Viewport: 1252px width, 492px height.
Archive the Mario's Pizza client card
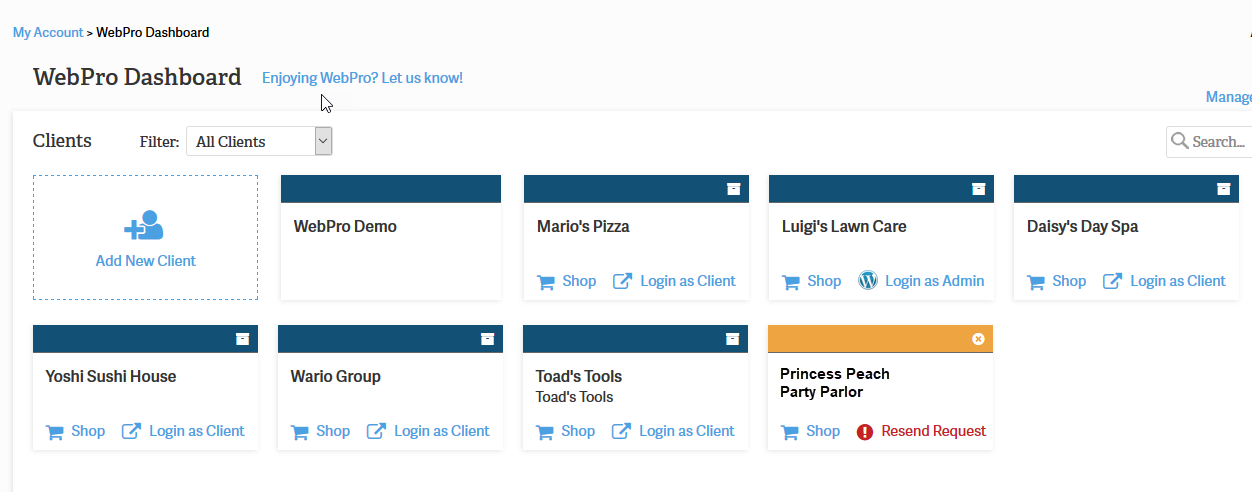(x=733, y=189)
